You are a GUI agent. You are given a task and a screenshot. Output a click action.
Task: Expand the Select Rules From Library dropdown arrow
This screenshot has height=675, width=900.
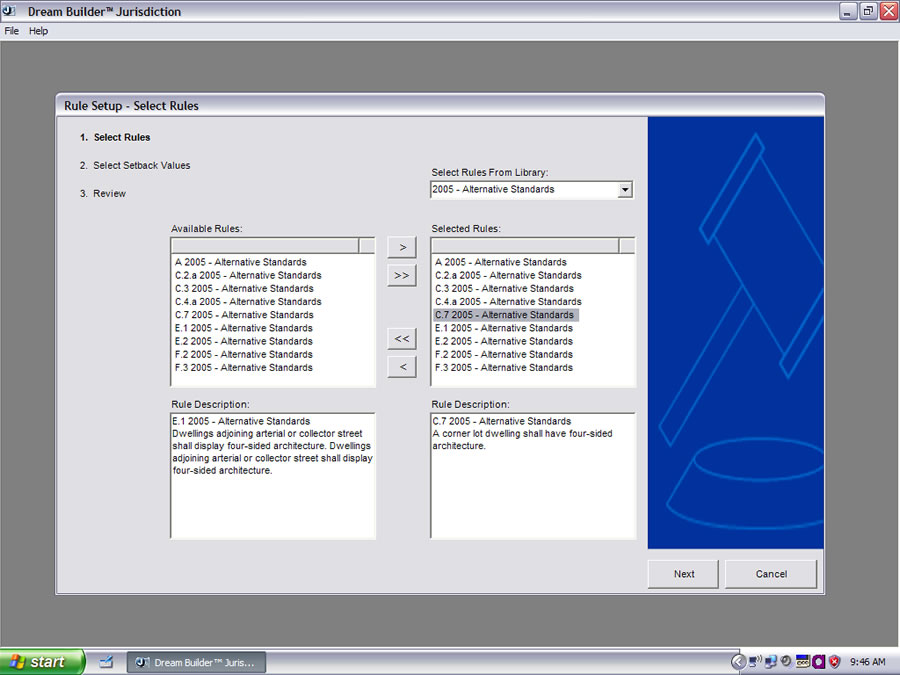click(625, 189)
